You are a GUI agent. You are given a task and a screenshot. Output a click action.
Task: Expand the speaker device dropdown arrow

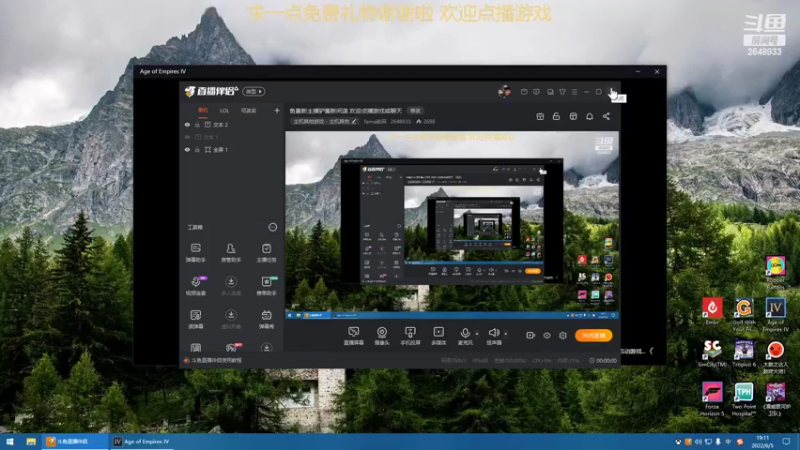click(x=506, y=334)
